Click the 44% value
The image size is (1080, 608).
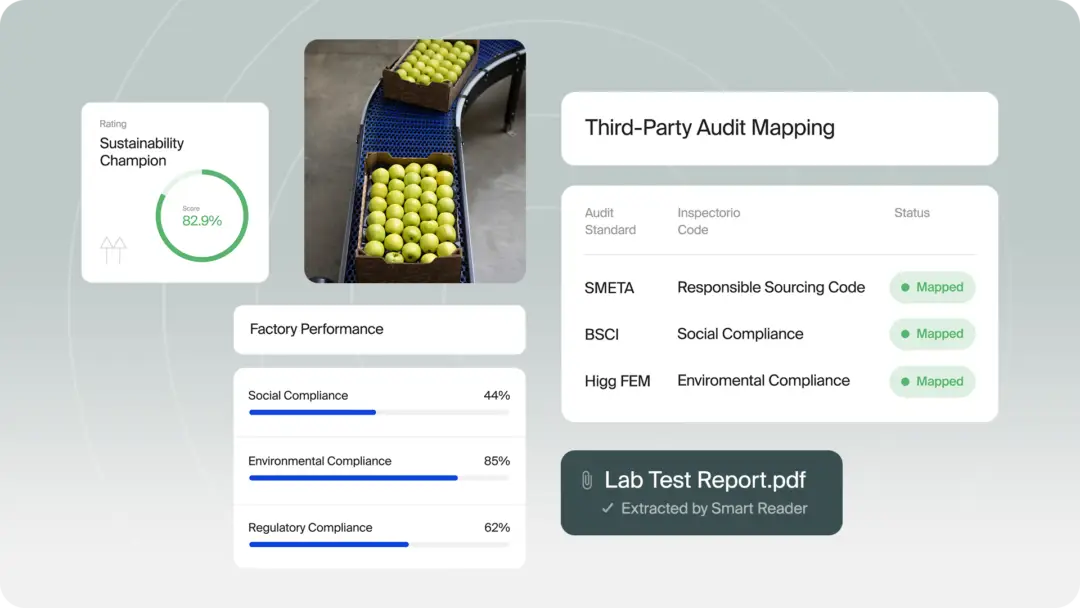tap(497, 395)
